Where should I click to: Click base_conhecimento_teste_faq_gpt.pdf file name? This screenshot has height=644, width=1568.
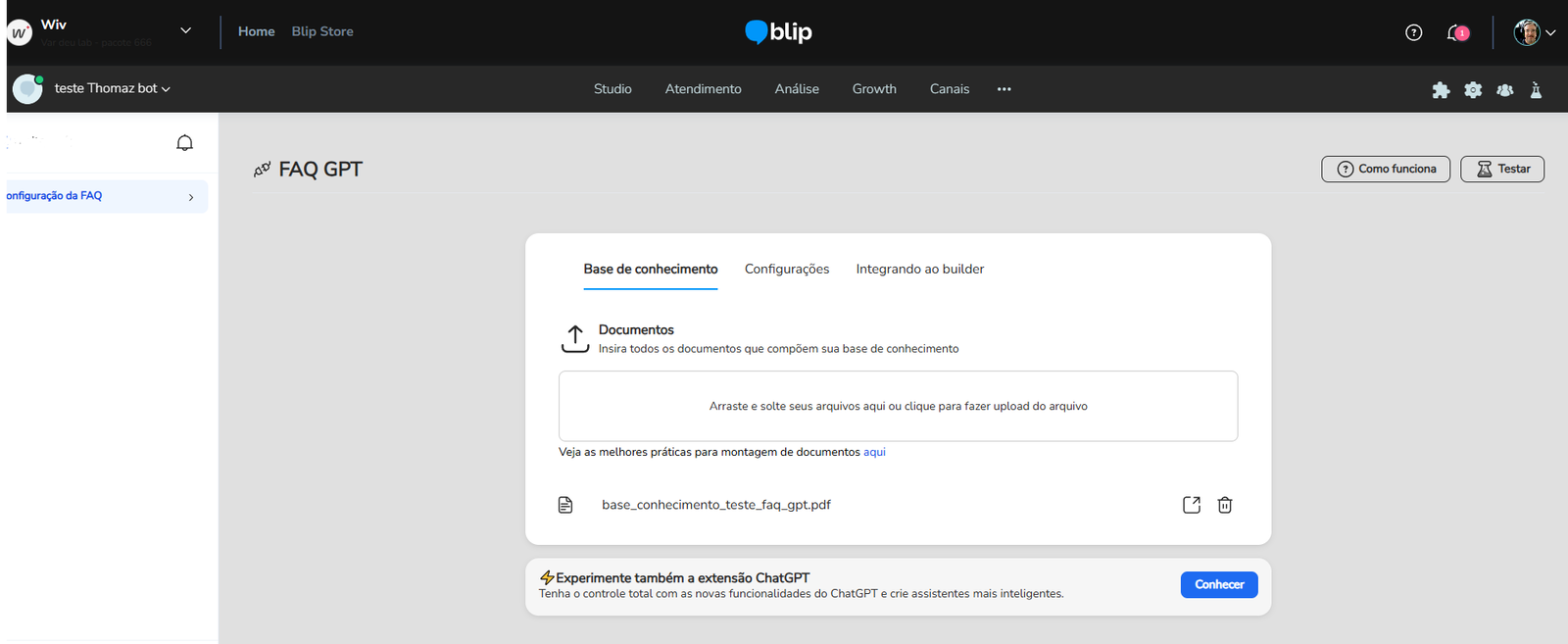tap(716, 505)
